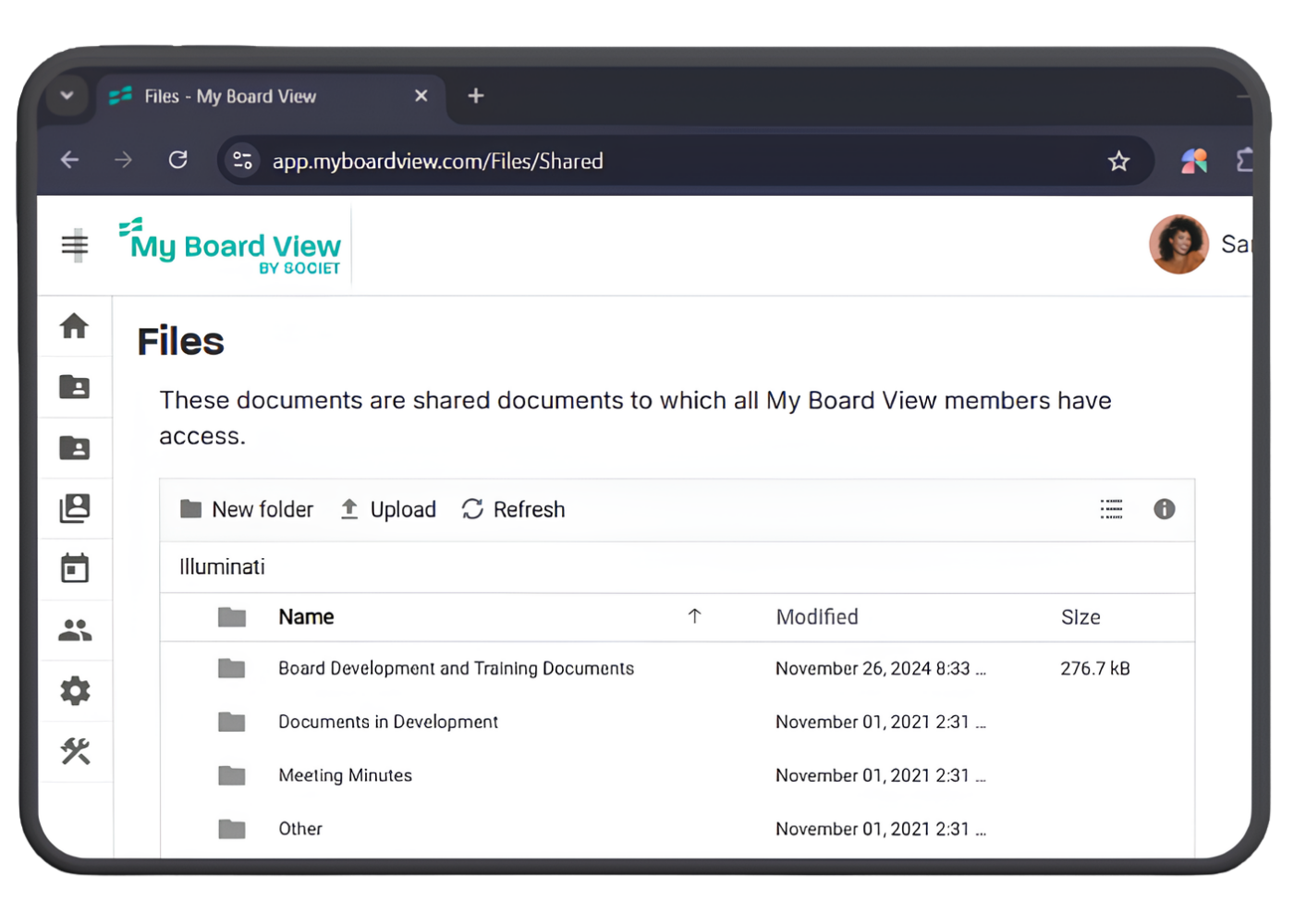Open the calendar icon in sidebar
The height and width of the screenshot is (924, 1294).
pyautogui.click(x=75, y=568)
